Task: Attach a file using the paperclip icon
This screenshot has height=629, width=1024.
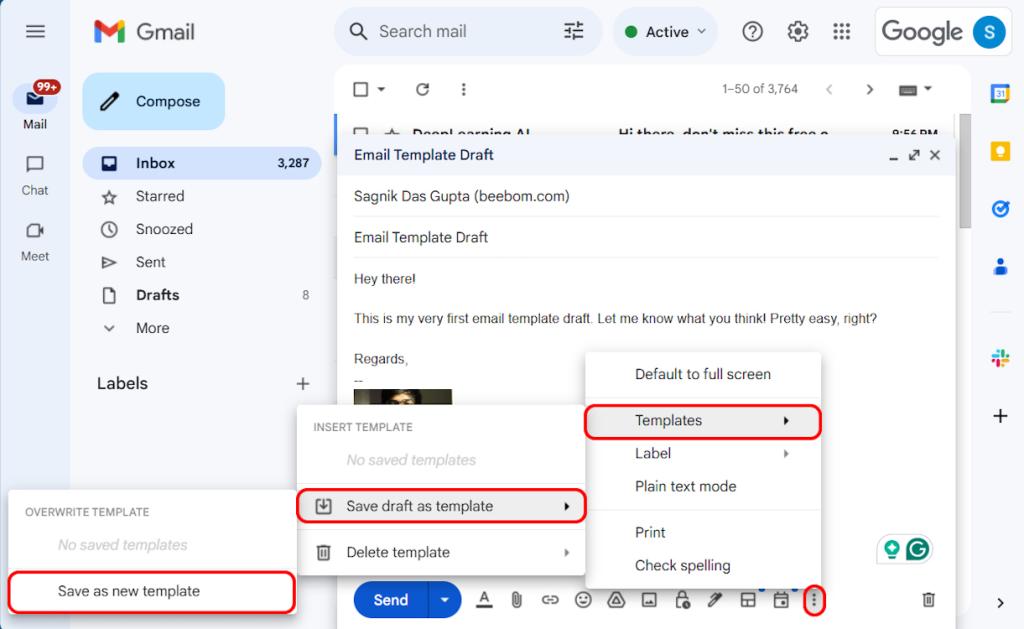Action: [x=515, y=600]
